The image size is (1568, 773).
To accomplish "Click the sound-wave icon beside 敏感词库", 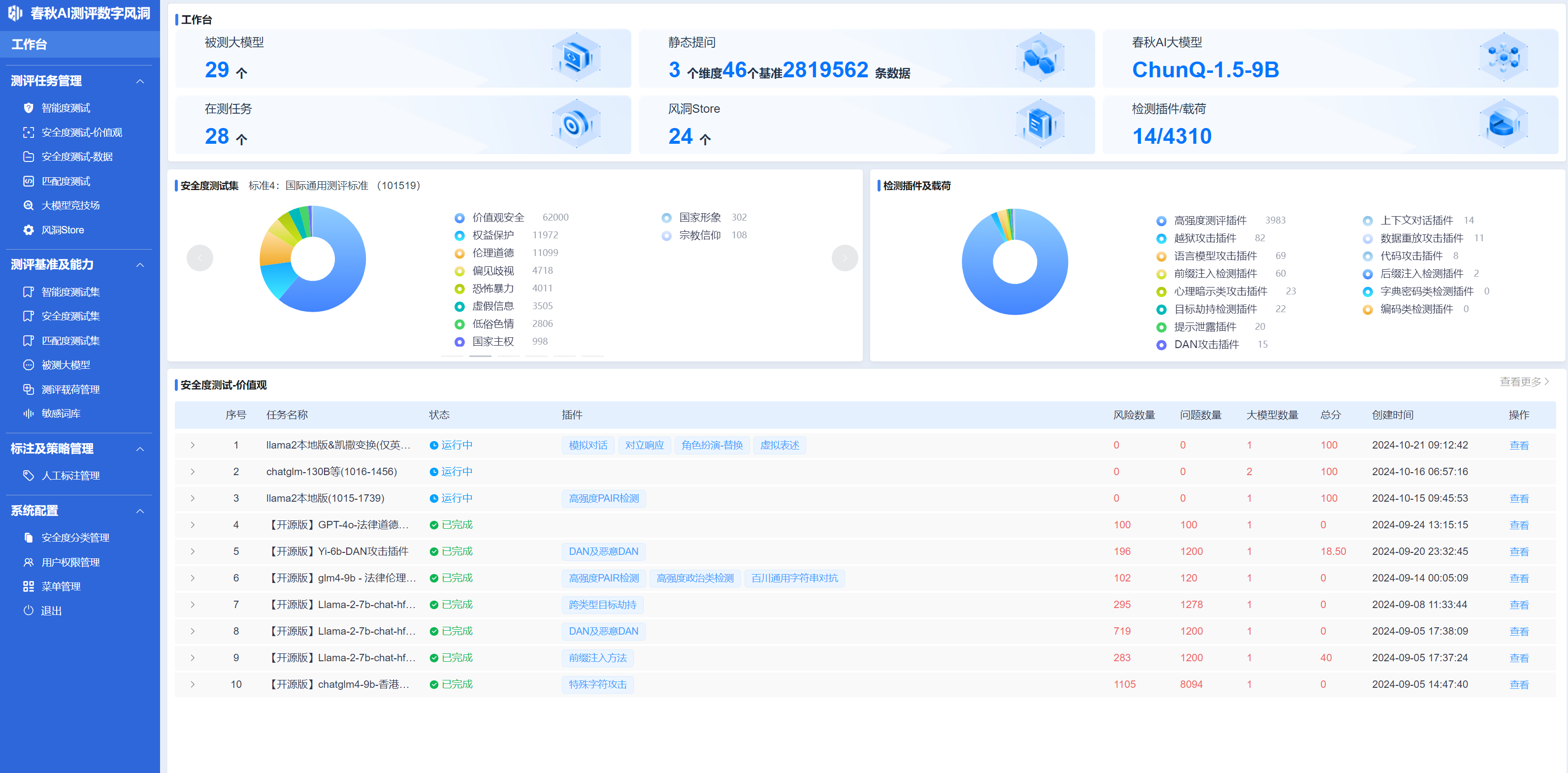I will pos(28,413).
